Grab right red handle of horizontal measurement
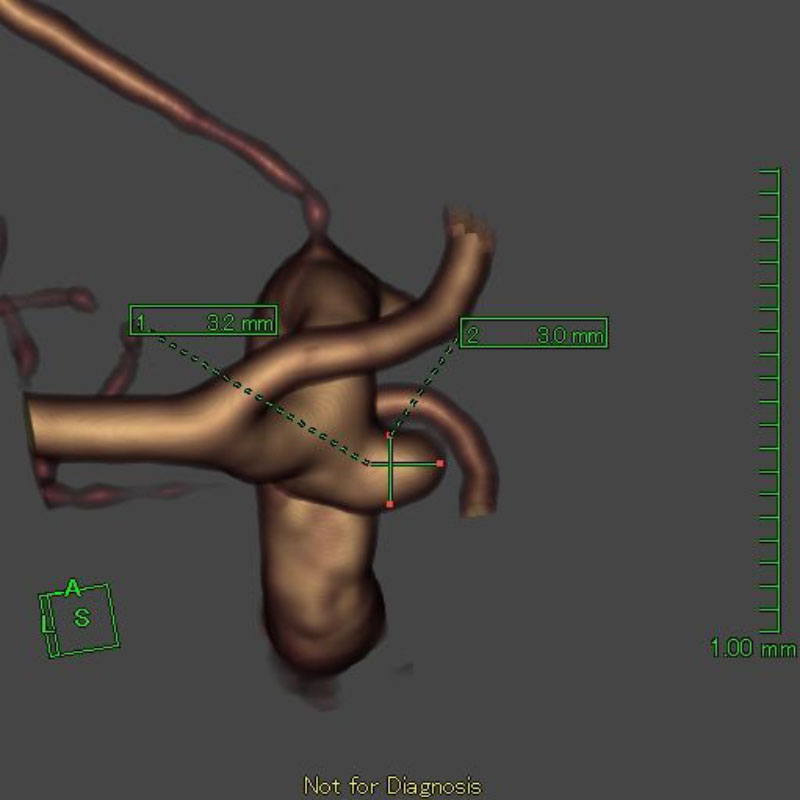 pyautogui.click(x=440, y=464)
